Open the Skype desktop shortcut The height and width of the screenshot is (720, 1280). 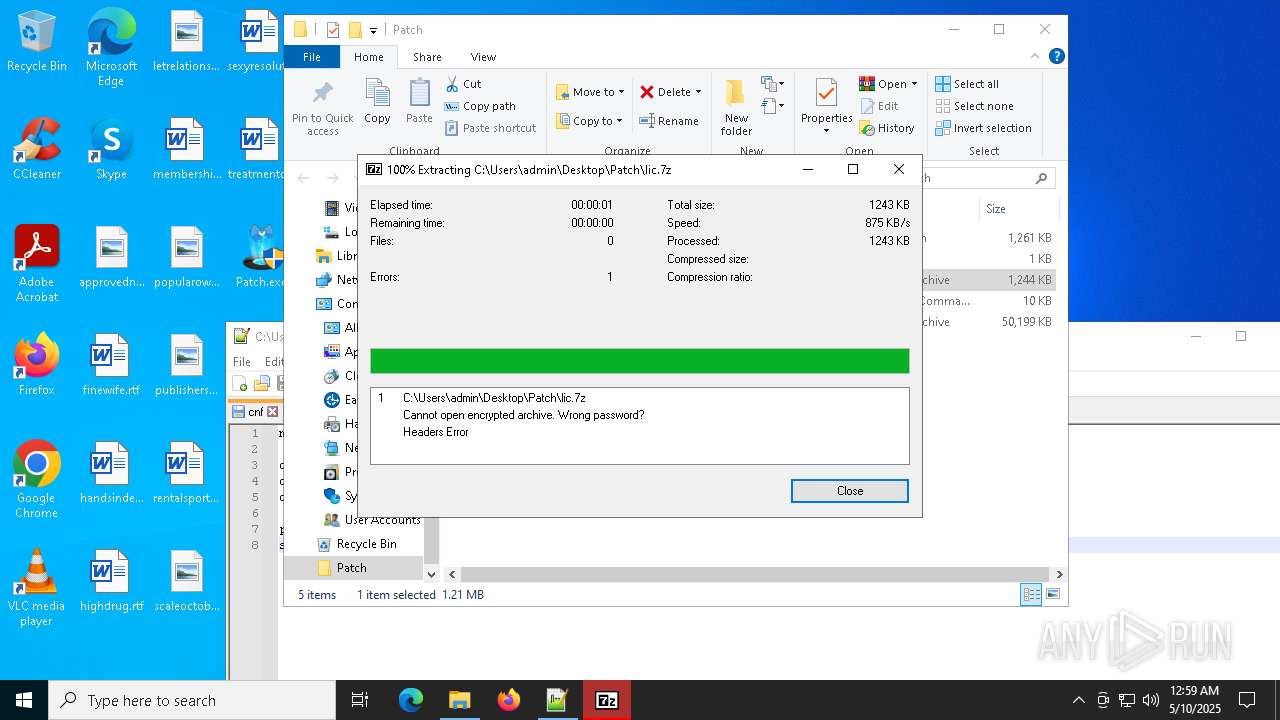[x=111, y=150]
